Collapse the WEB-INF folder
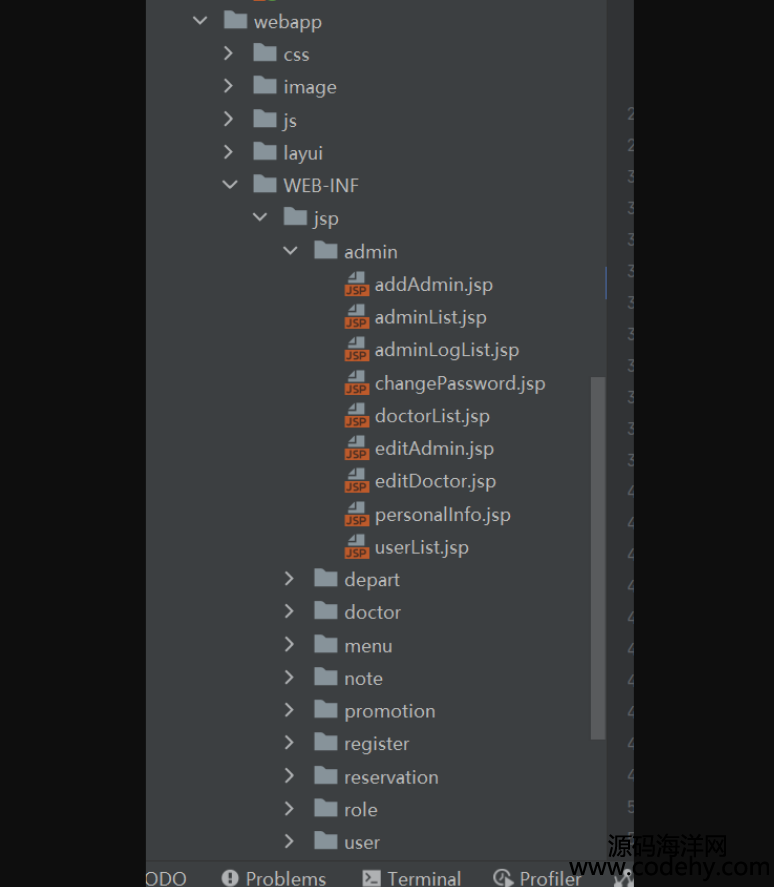 (230, 185)
